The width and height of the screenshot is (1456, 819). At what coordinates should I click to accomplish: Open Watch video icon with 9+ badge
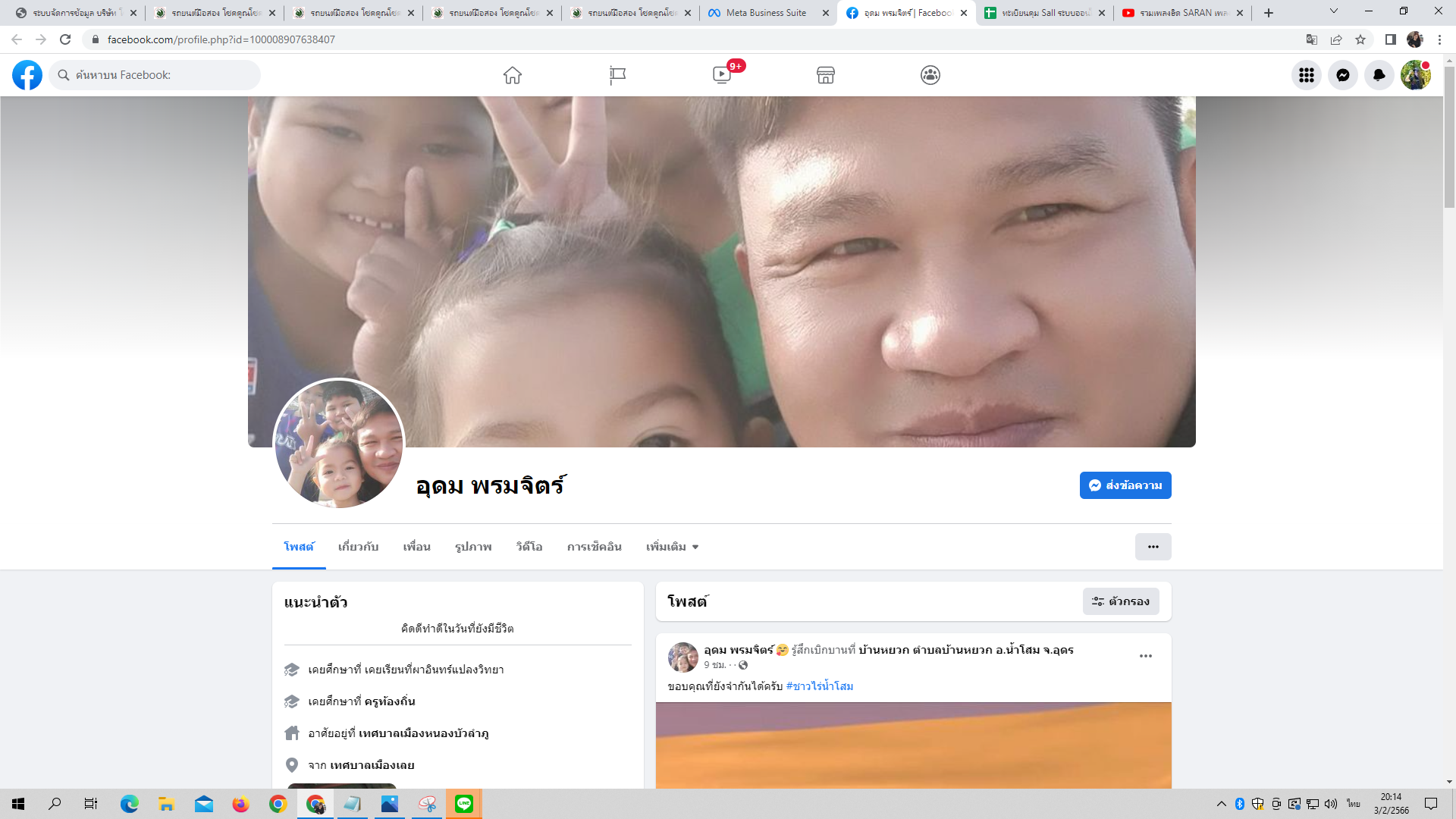point(722,75)
